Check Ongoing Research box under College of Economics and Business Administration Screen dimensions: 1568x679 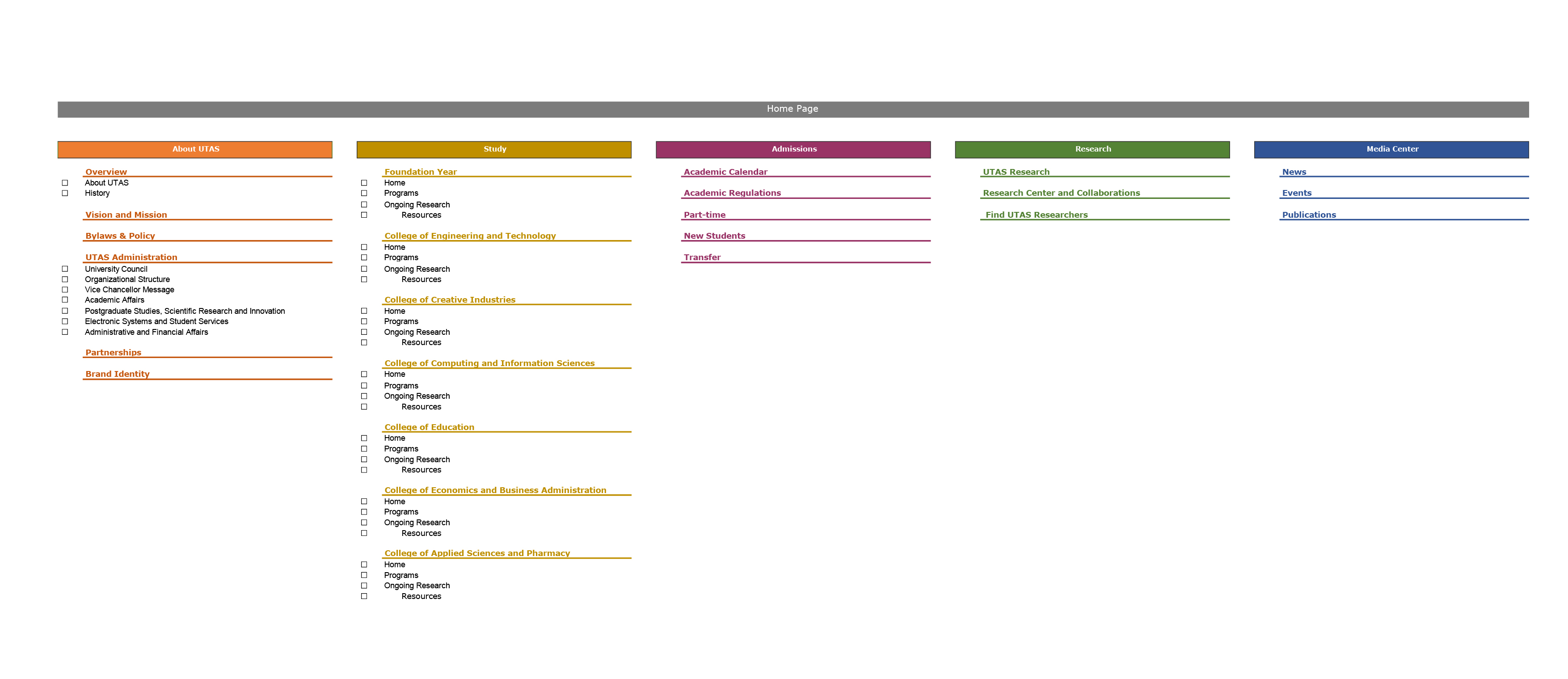click(x=364, y=523)
